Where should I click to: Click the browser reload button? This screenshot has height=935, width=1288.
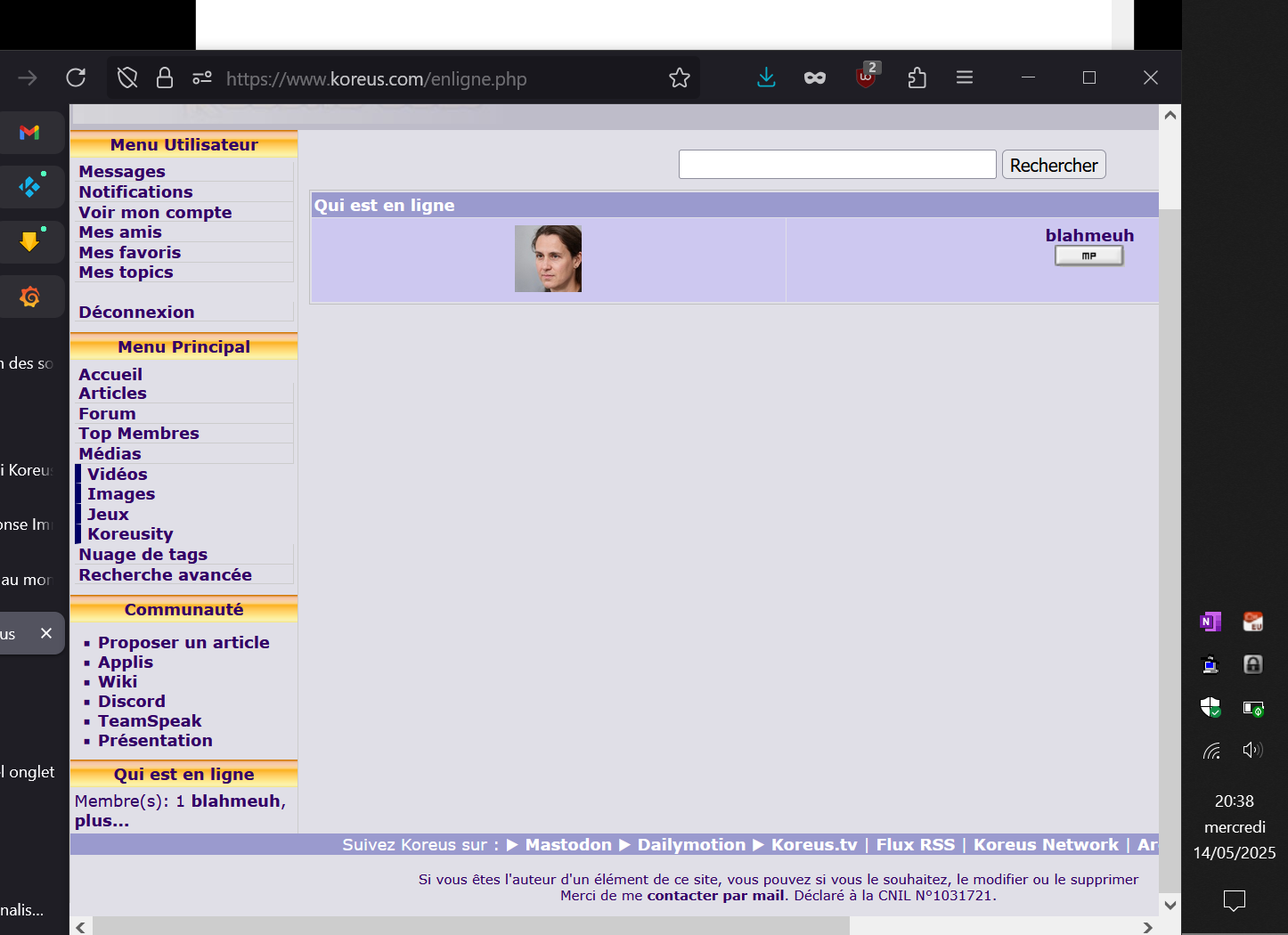click(x=76, y=78)
